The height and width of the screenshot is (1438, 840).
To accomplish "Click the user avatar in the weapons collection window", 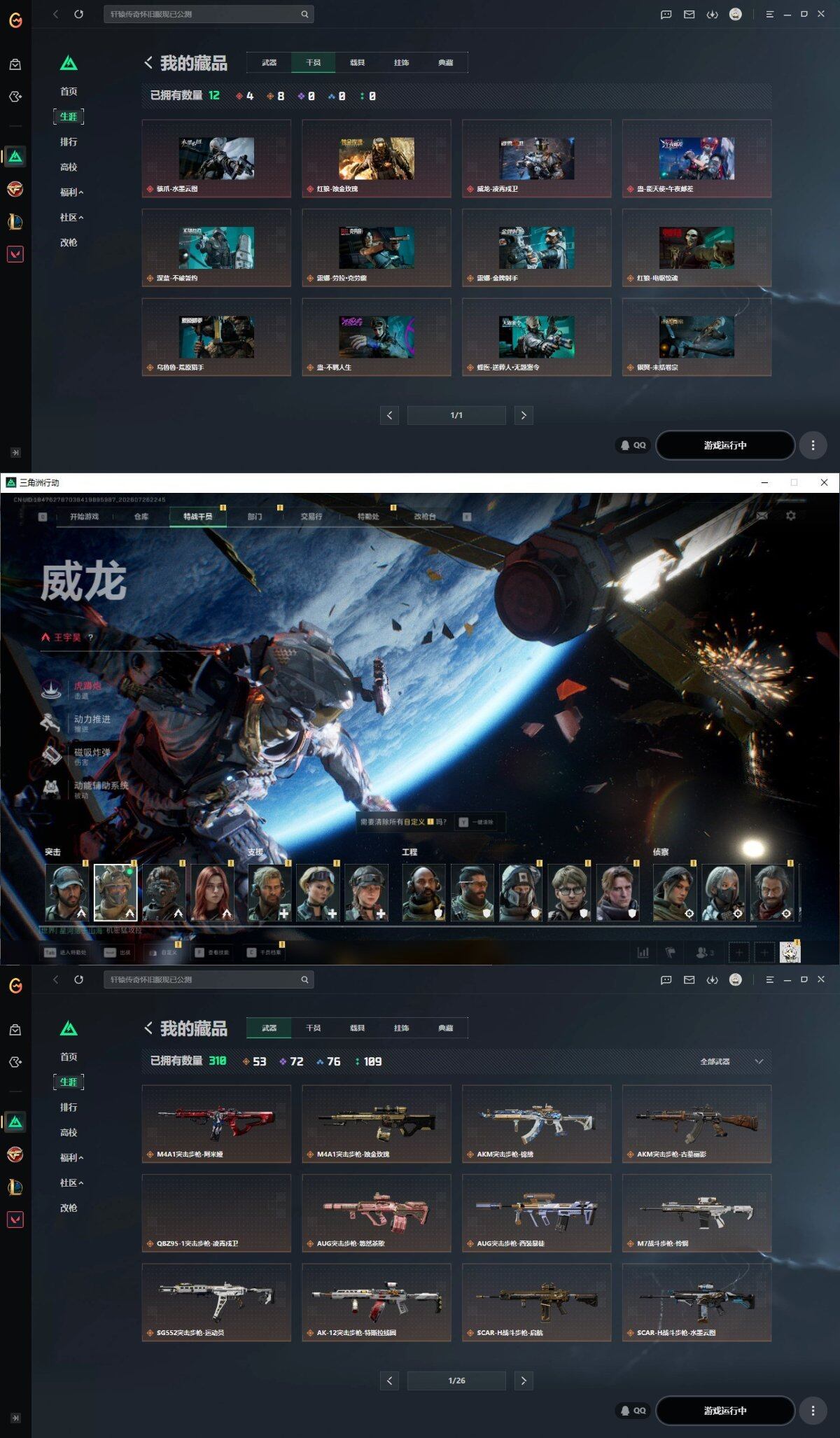I will [x=736, y=979].
